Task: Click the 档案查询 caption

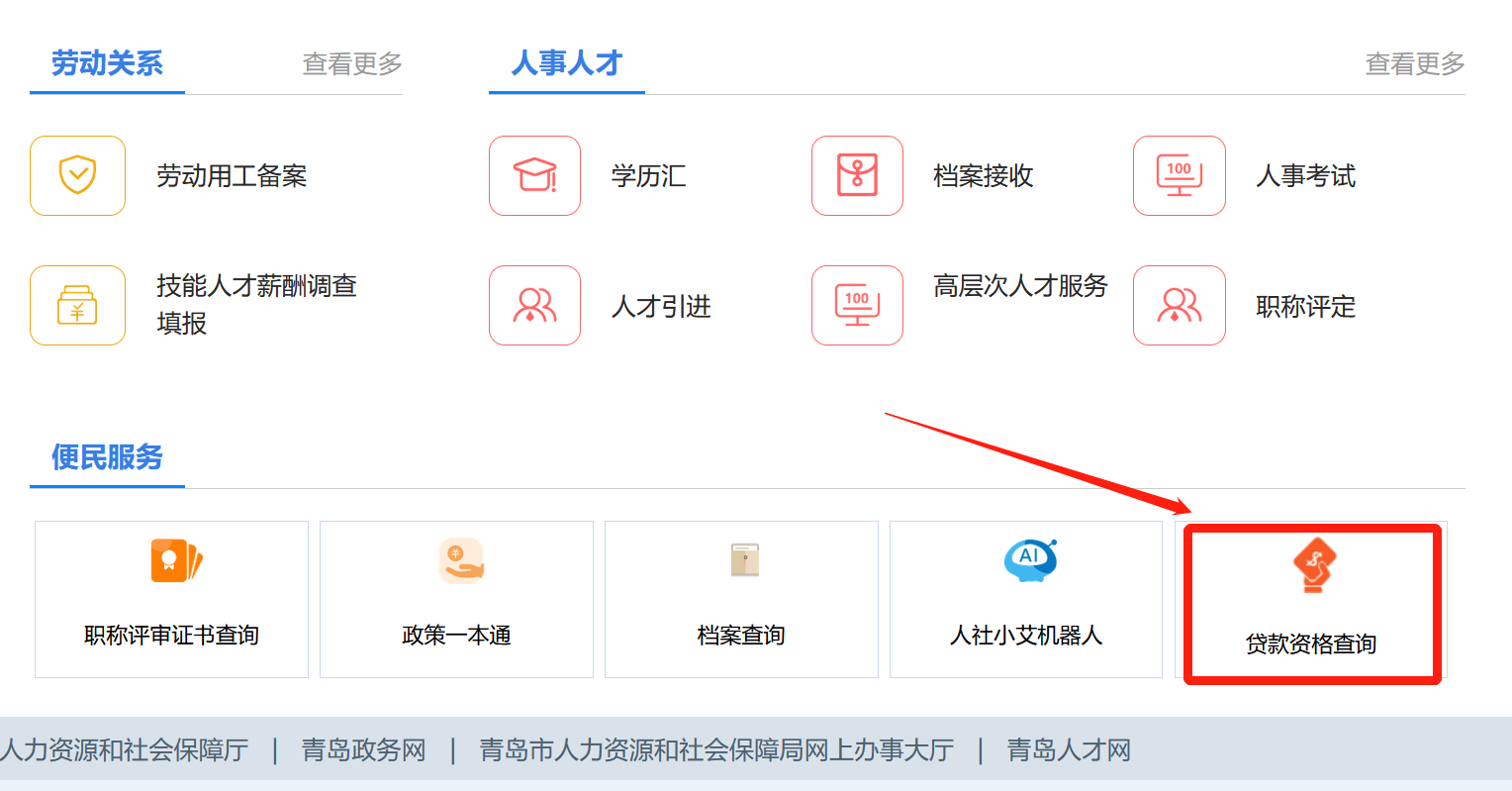Action: pos(741,636)
